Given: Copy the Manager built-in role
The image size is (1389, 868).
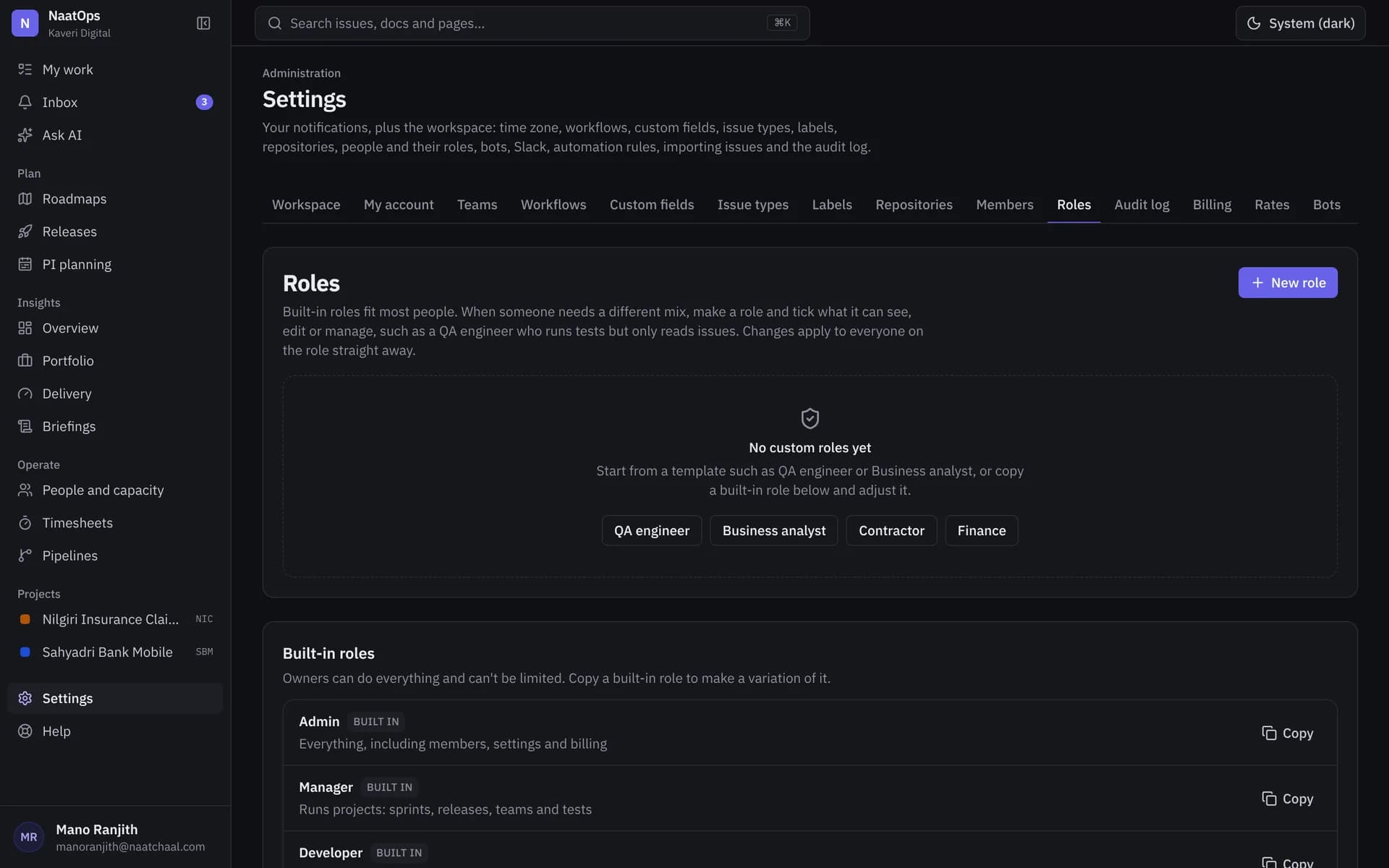Looking at the screenshot, I should (1287, 799).
